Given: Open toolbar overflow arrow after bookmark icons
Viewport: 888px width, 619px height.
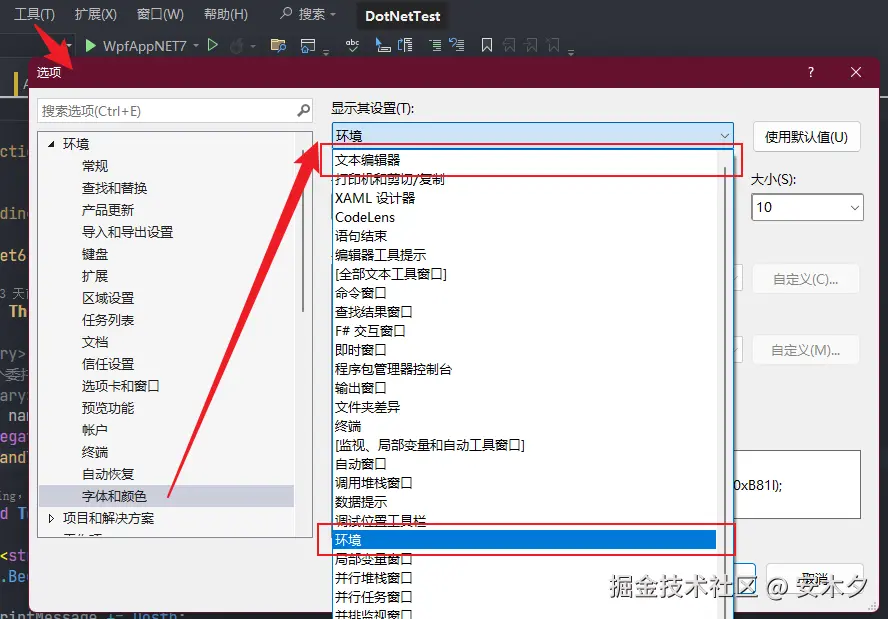Looking at the screenshot, I should click(571, 52).
